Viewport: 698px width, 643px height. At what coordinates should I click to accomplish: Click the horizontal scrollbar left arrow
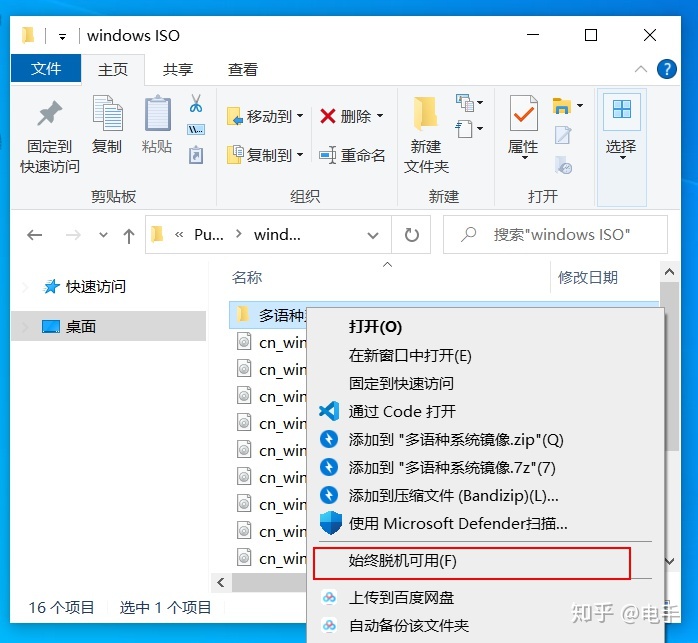point(221,582)
